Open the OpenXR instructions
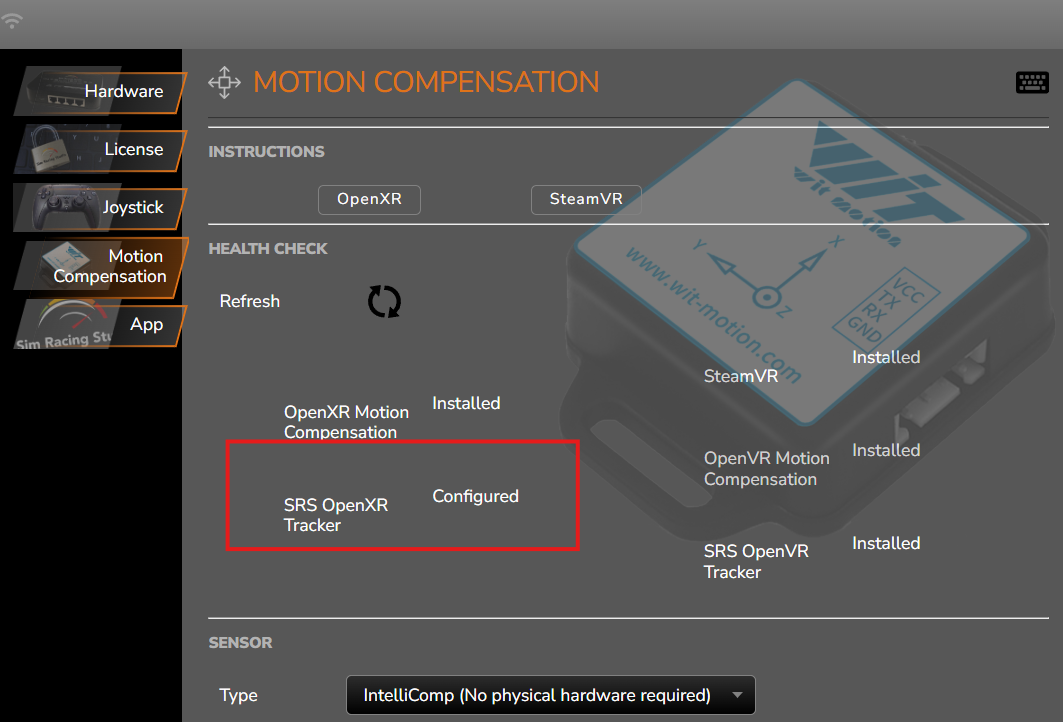 coord(369,199)
